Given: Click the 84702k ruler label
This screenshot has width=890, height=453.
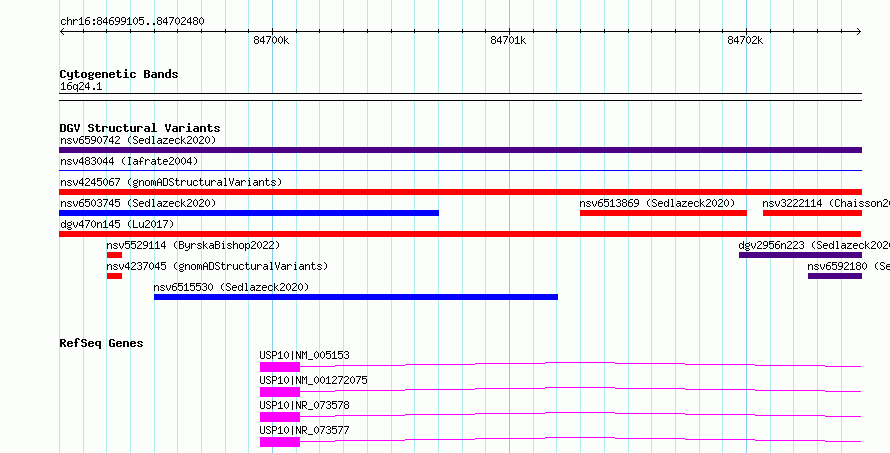Looking at the screenshot, I should coord(745,40).
